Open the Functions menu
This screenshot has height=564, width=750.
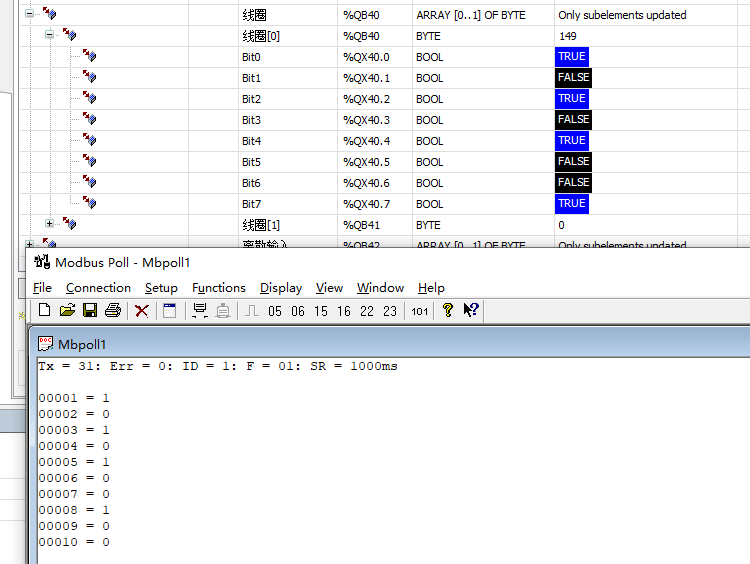(219, 288)
